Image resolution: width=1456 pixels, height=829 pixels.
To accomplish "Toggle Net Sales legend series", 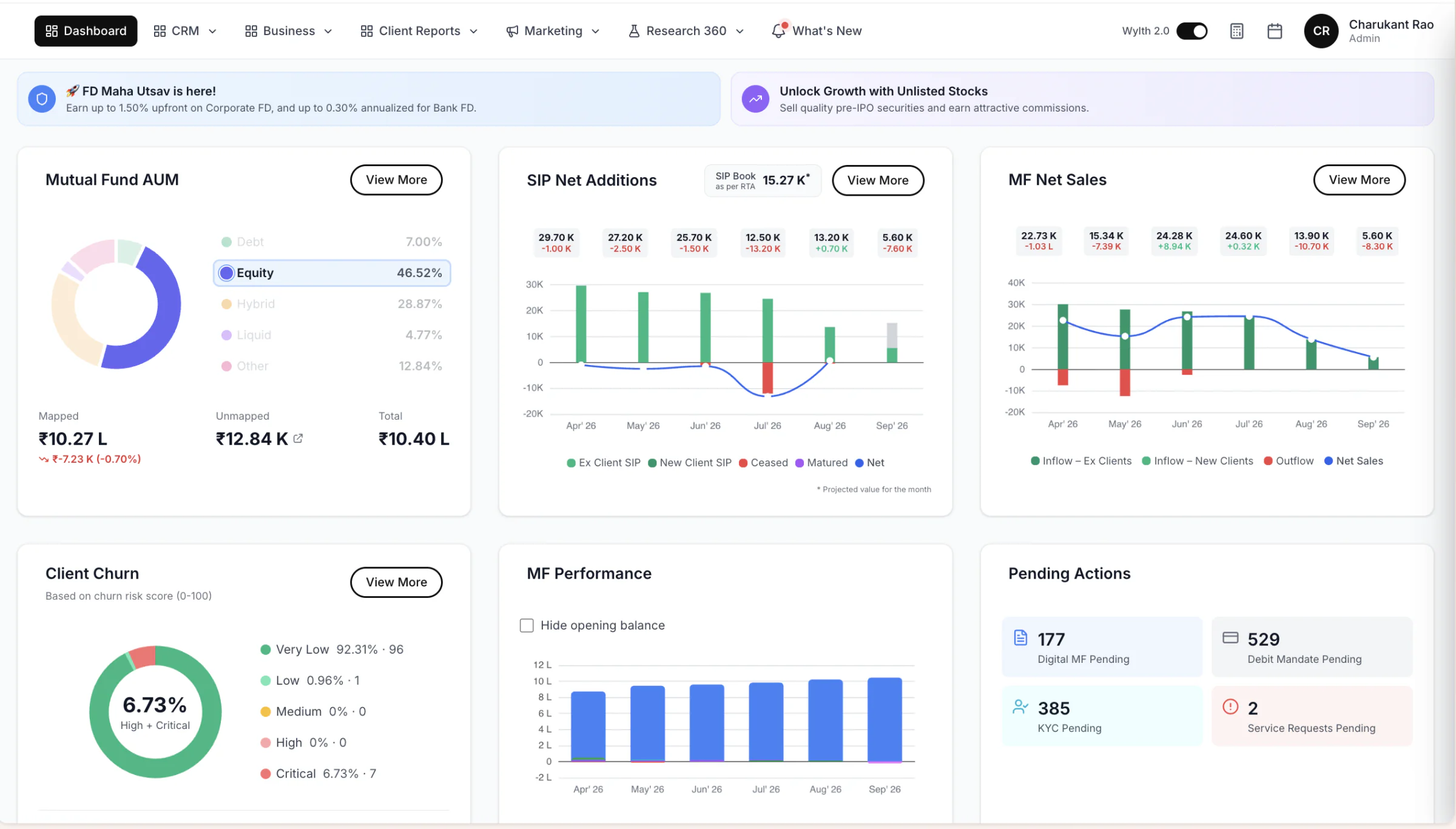I will pyautogui.click(x=1353, y=461).
